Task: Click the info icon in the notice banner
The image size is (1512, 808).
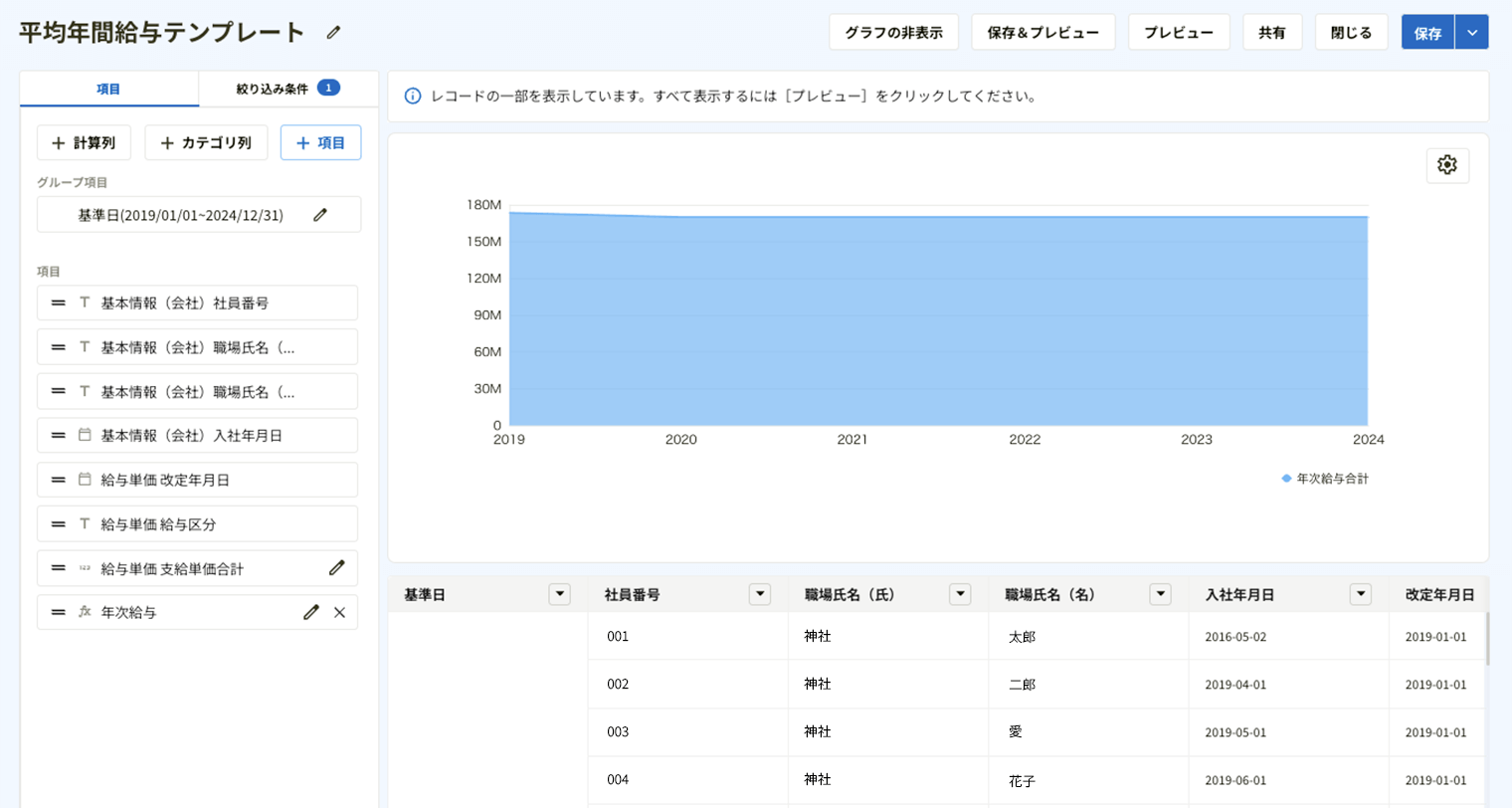Action: [413, 97]
